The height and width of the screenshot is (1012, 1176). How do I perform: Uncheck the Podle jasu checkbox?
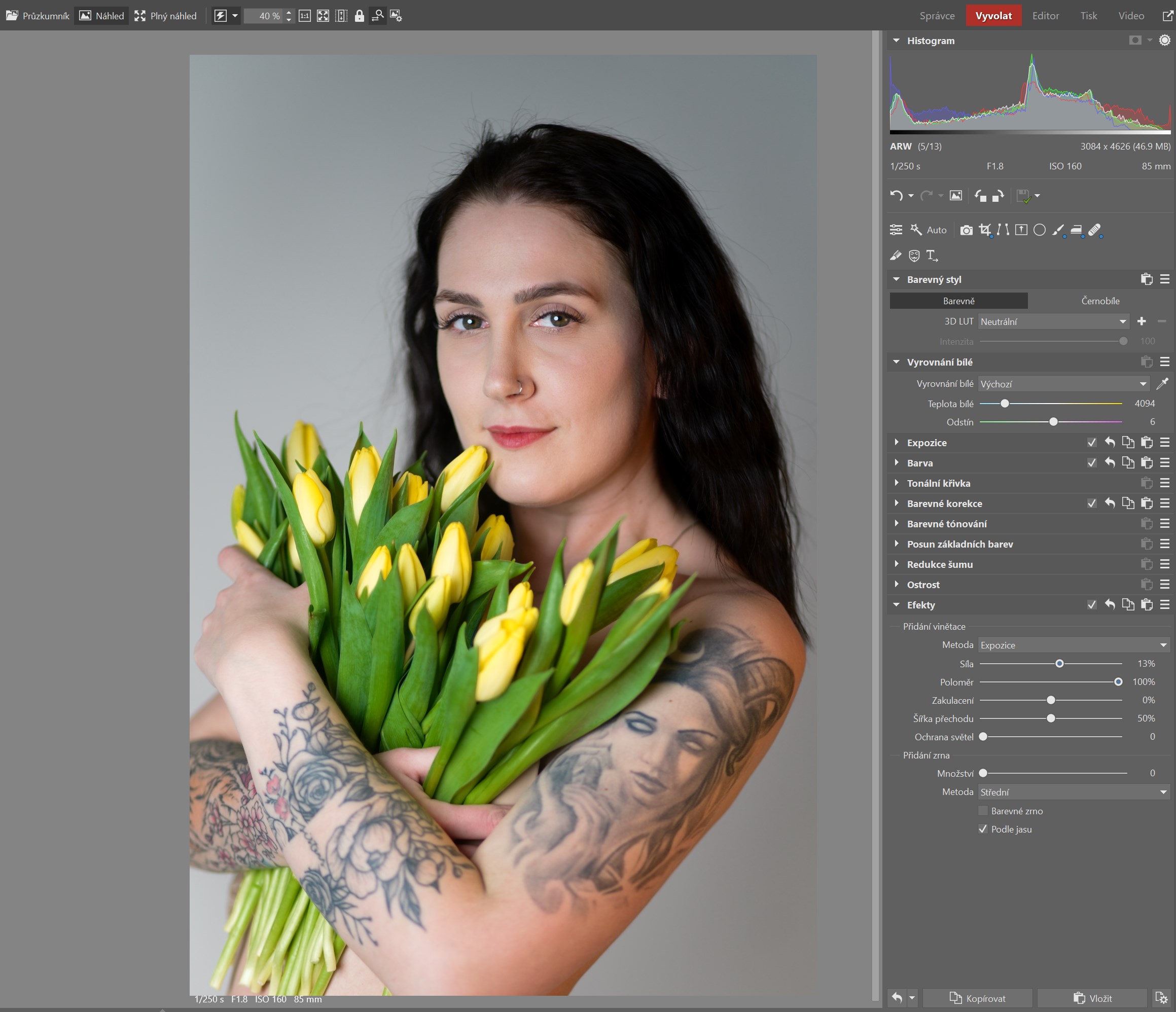pos(983,829)
